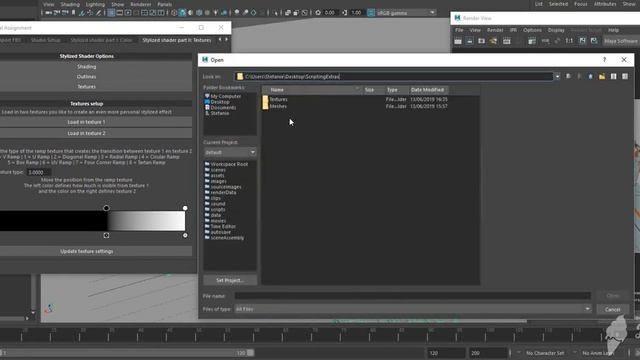The image size is (640, 360).
Task: Open the Renderer menu in viewport
Action: [x=140, y=4]
